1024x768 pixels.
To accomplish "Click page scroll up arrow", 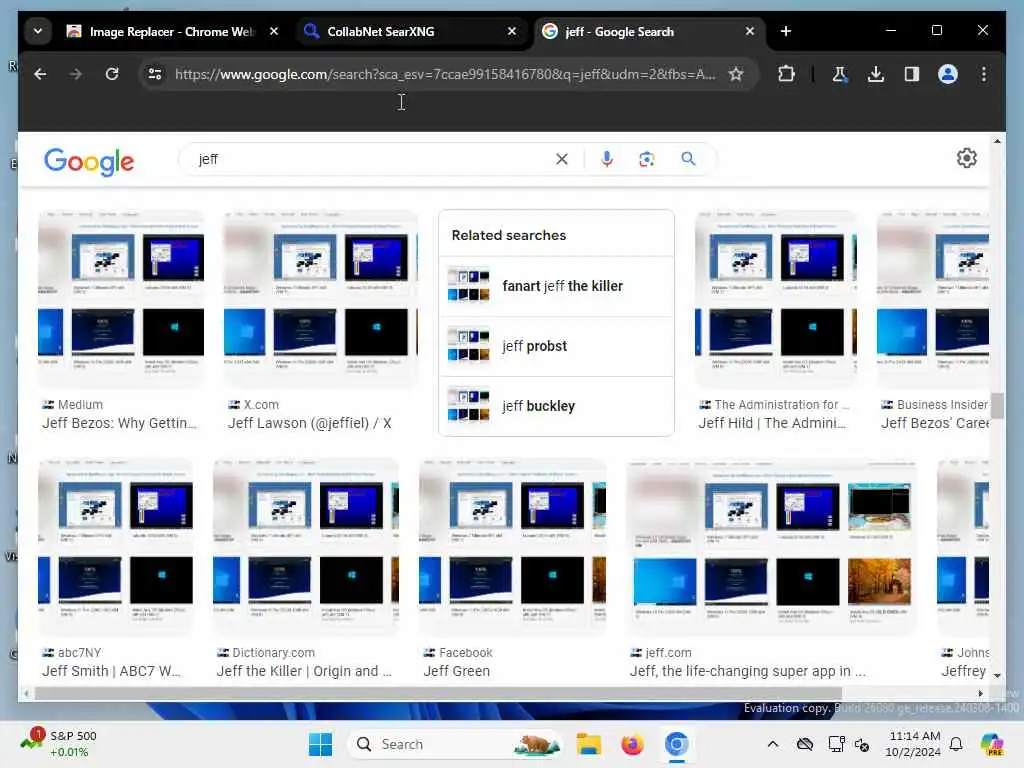I will point(997,141).
